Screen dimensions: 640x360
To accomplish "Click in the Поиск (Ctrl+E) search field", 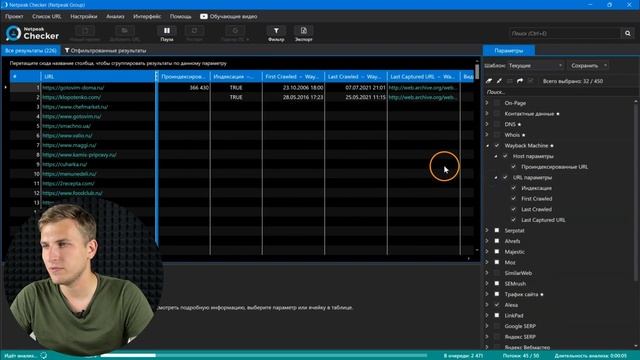I will (565, 33).
